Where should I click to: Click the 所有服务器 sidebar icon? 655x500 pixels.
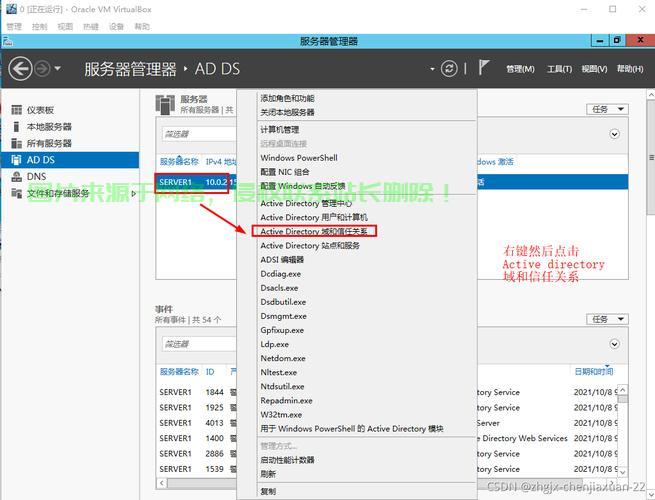click(x=16, y=143)
